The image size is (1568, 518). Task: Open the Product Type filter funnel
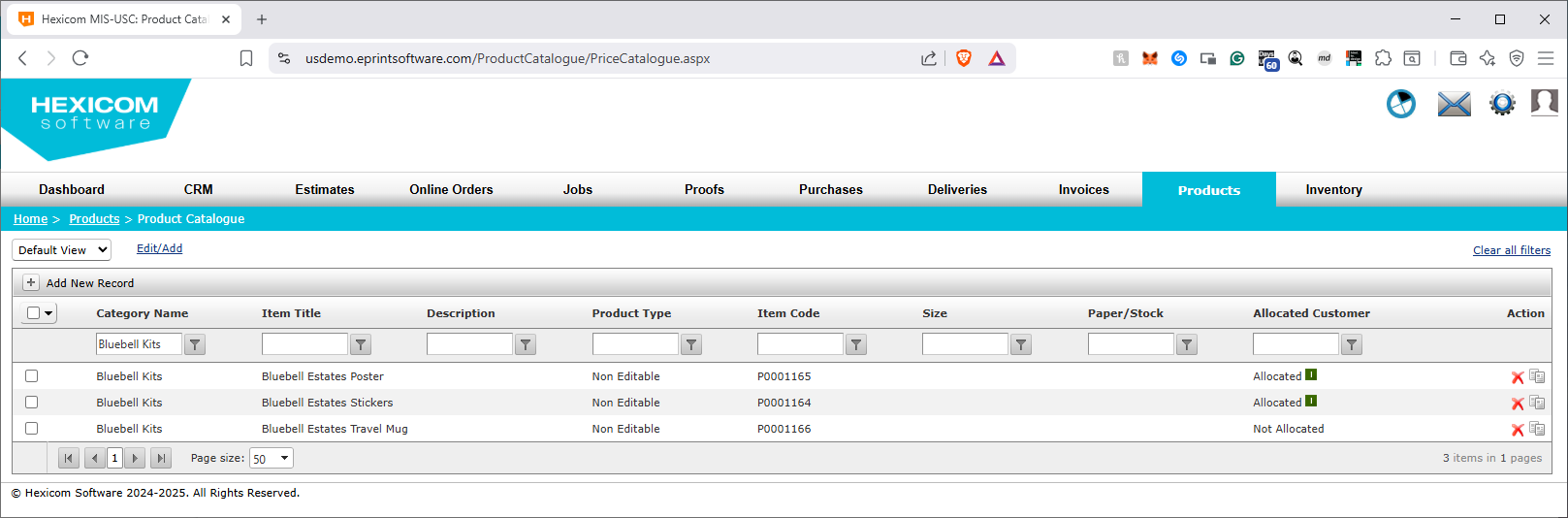click(x=691, y=344)
